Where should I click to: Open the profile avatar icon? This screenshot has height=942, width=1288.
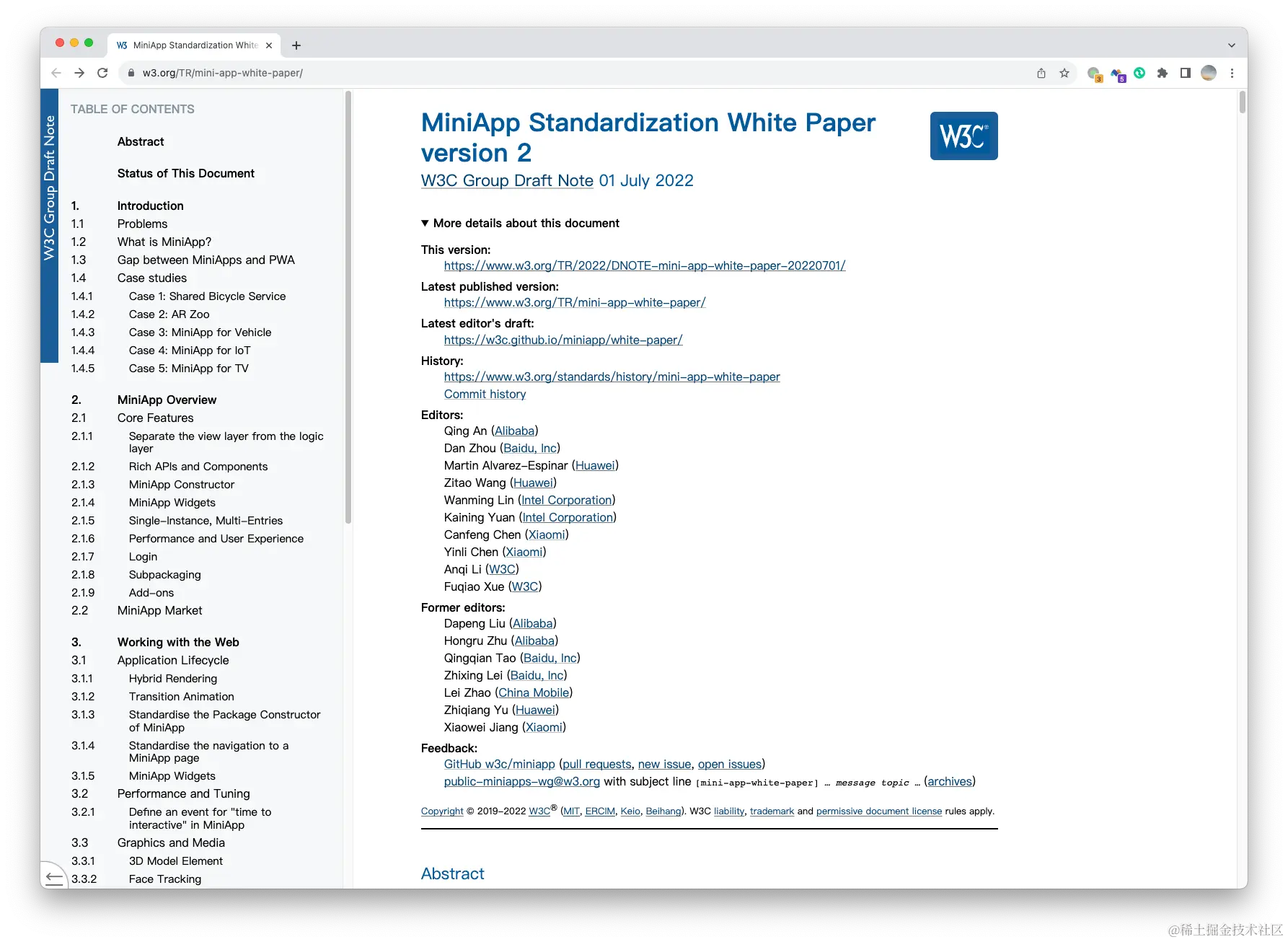pyautogui.click(x=1209, y=73)
